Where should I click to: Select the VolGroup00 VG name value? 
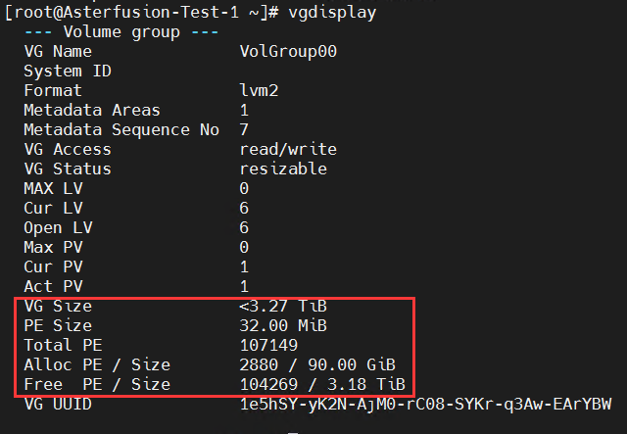pos(287,51)
